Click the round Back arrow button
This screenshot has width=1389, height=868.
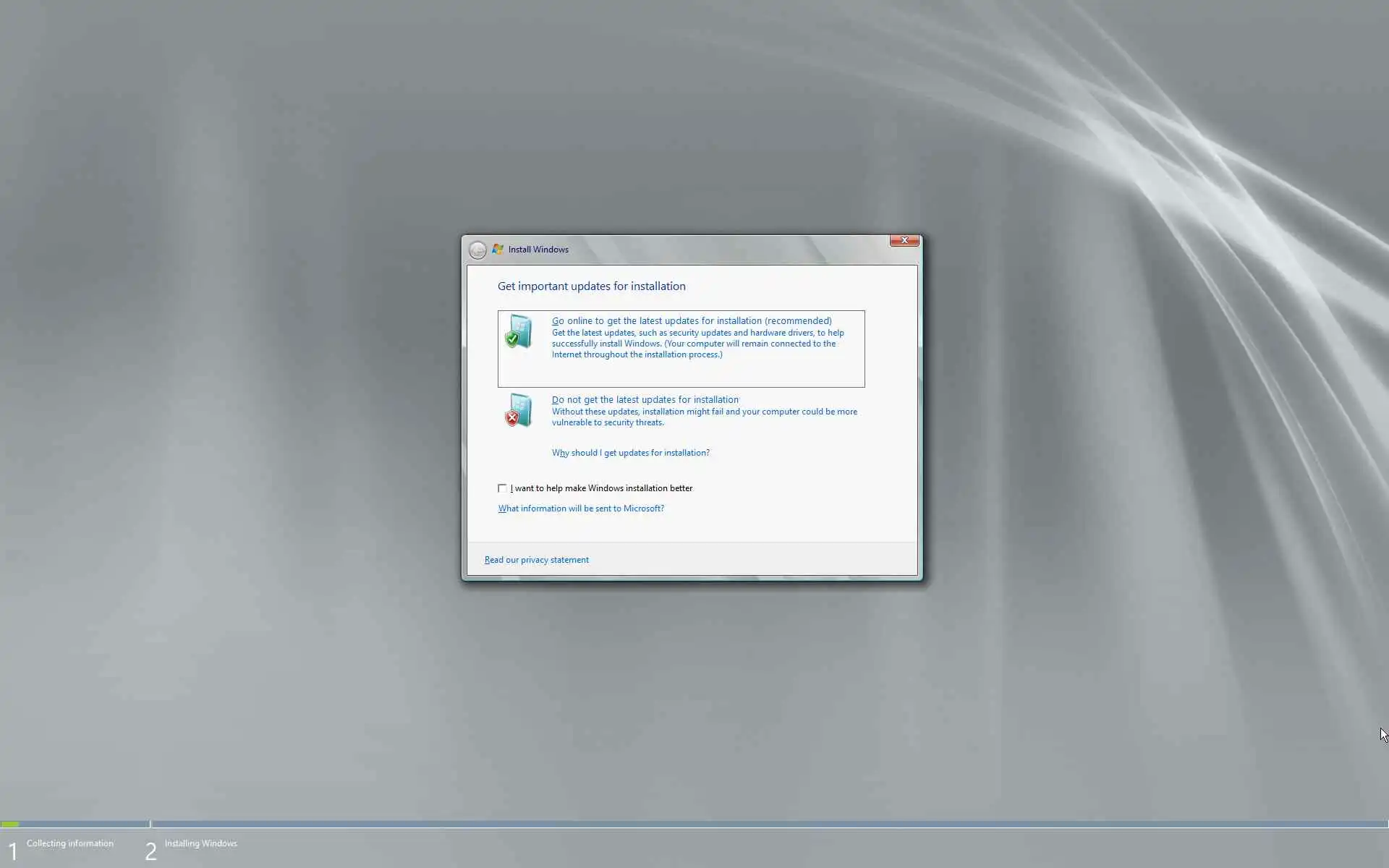[477, 250]
